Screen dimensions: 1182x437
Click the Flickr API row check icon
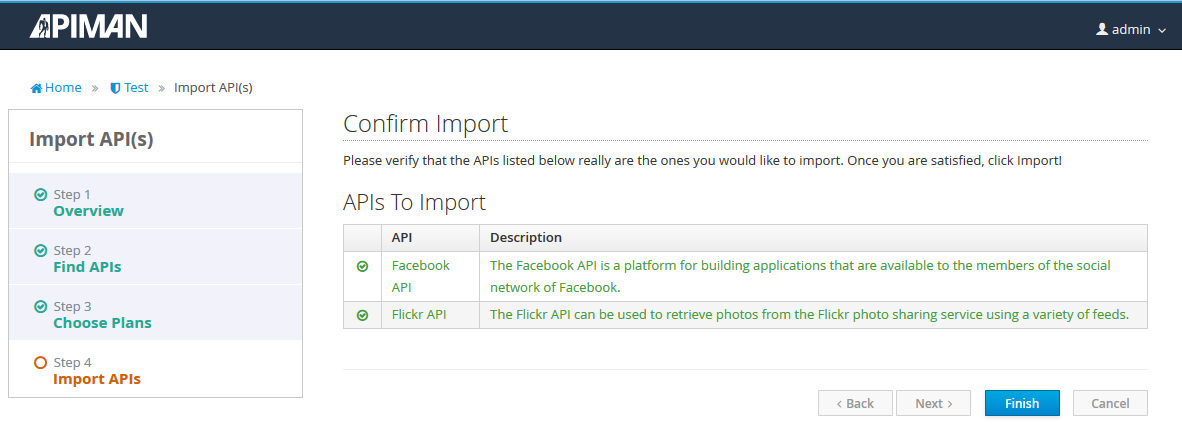[x=363, y=316]
